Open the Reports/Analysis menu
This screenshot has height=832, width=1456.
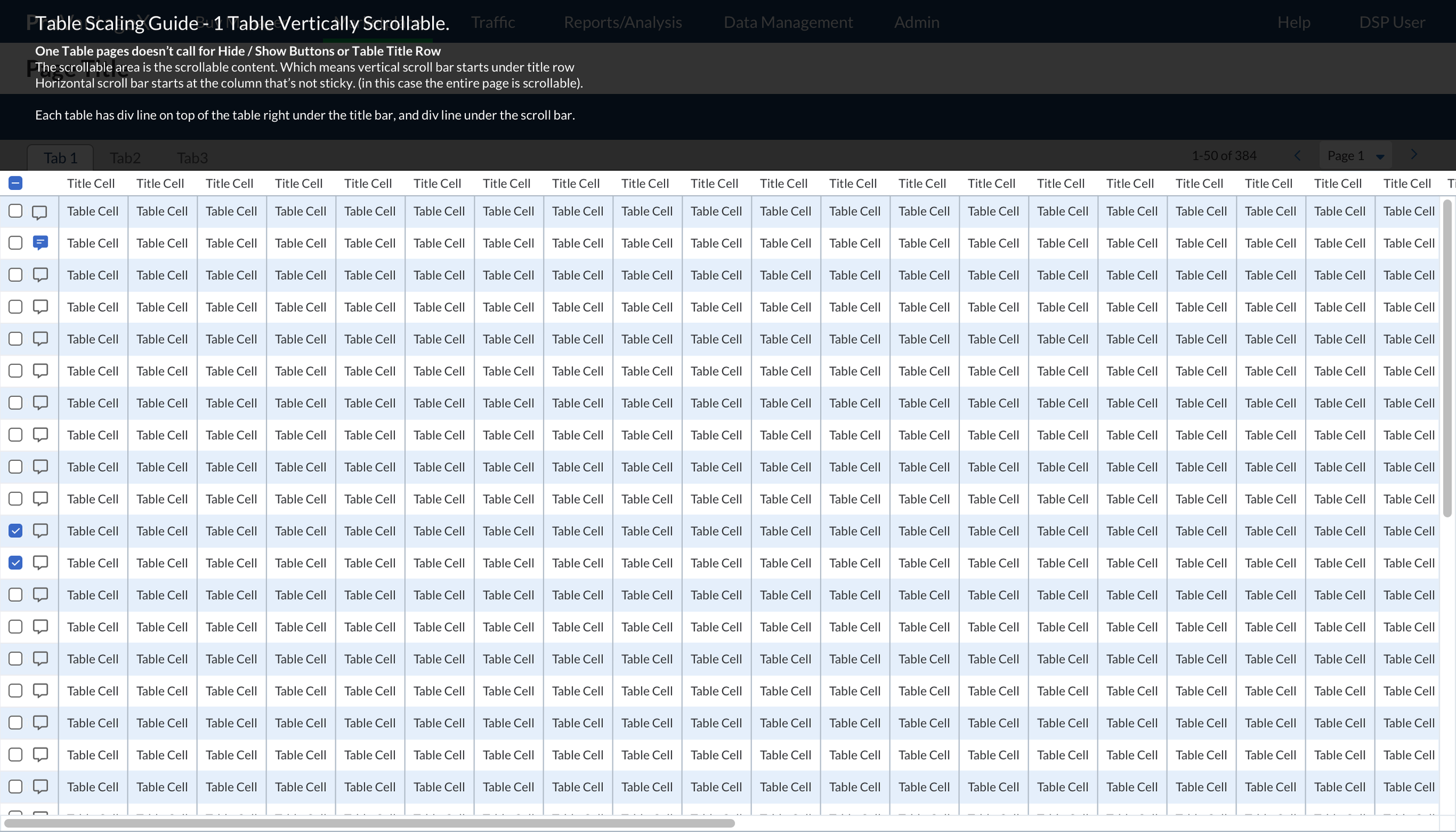tap(623, 22)
